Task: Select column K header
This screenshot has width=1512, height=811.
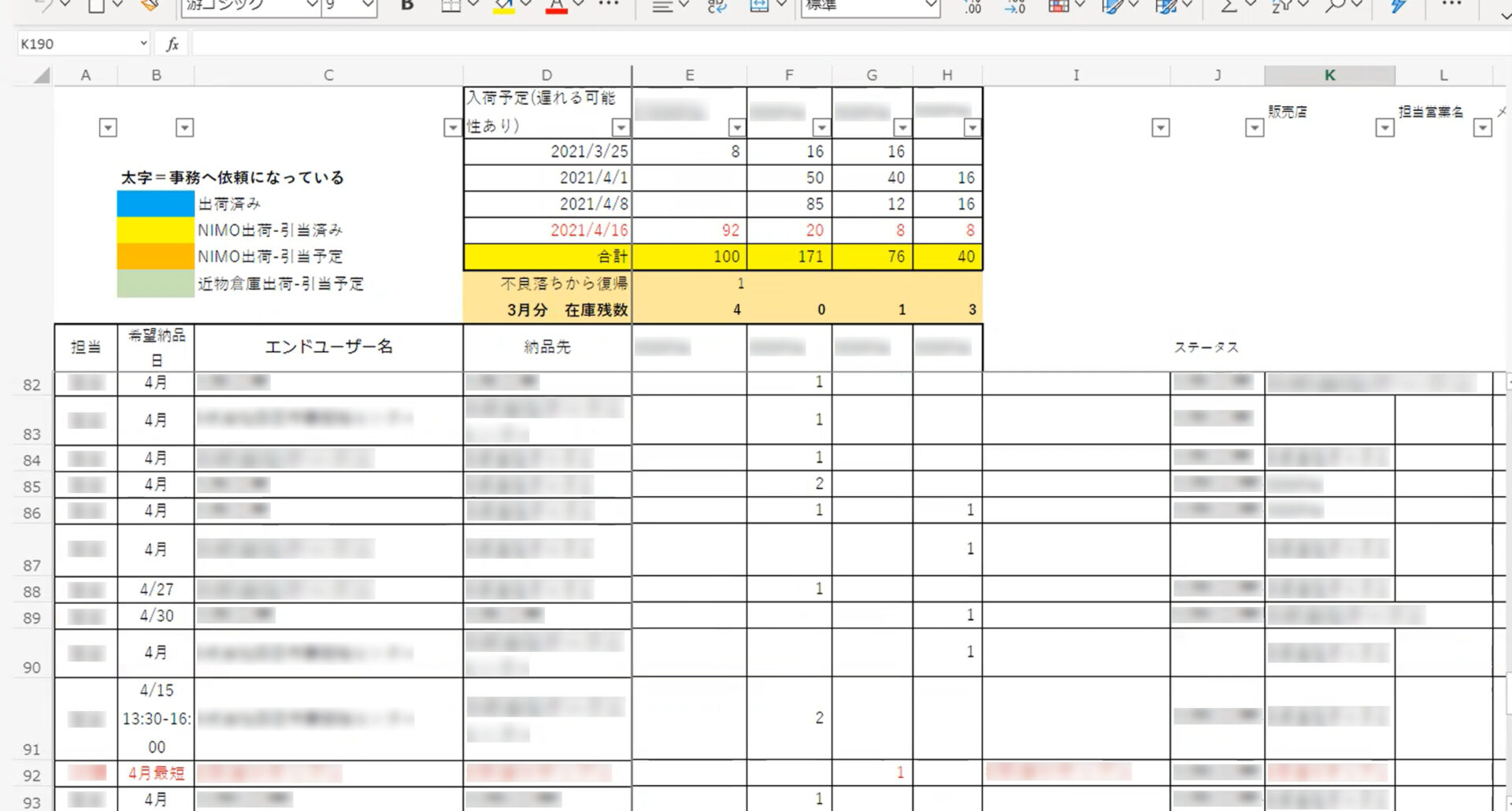Action: pyautogui.click(x=1329, y=76)
